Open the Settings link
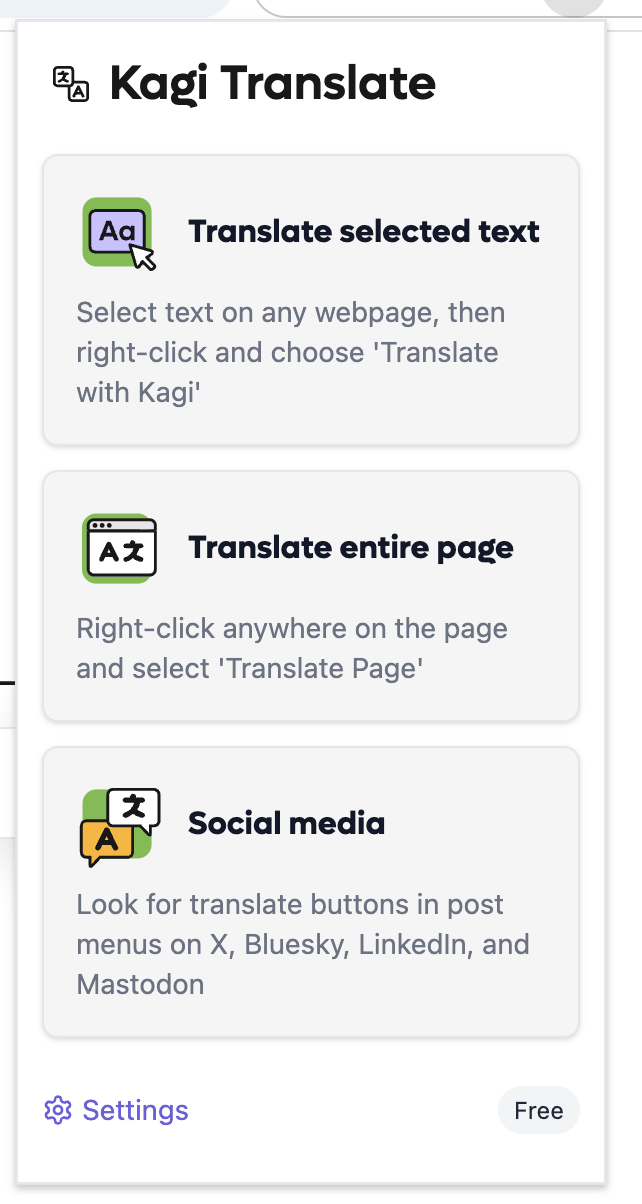 click(x=135, y=1110)
